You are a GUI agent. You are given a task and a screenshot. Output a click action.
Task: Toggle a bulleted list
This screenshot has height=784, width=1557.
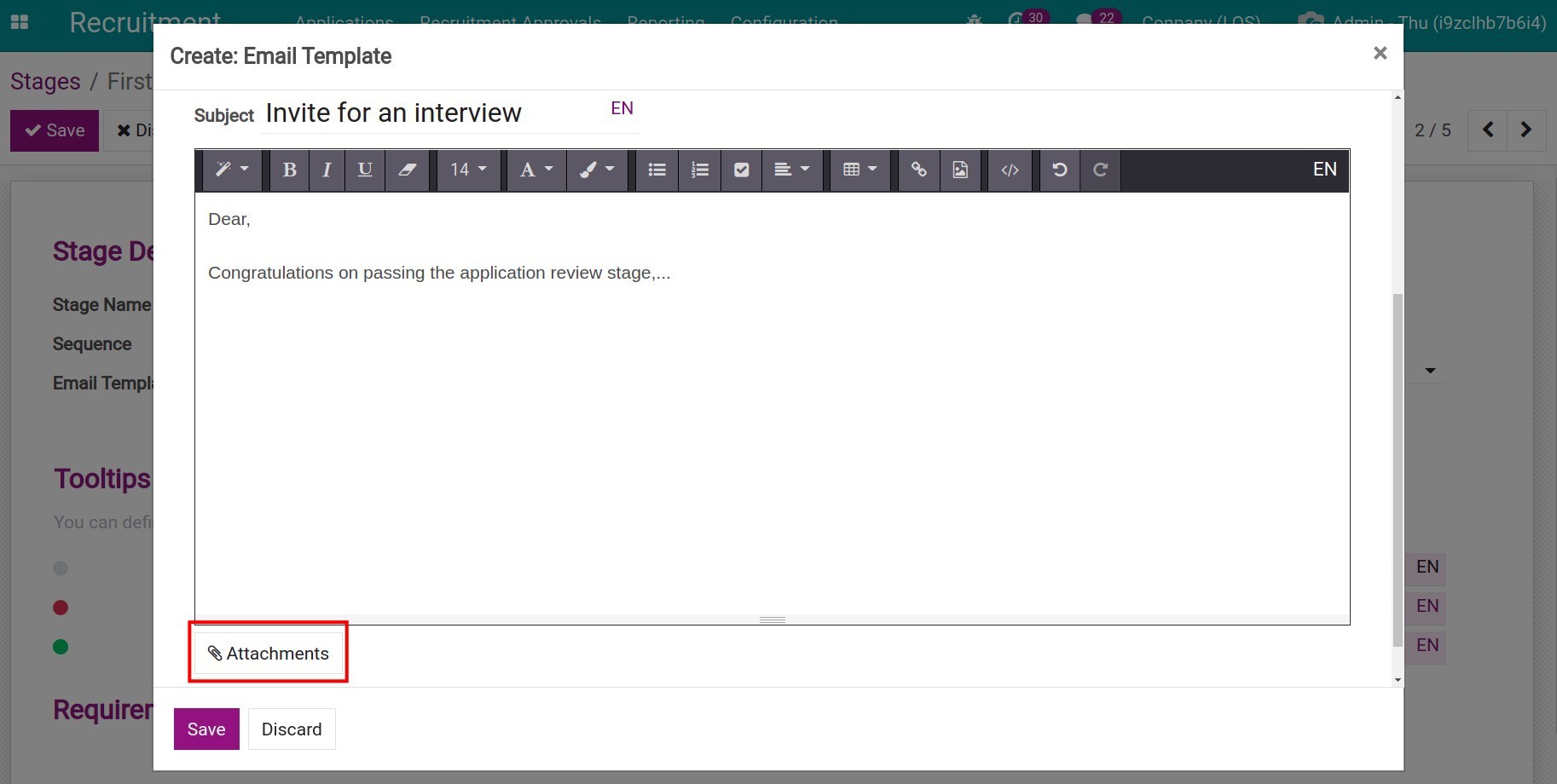[656, 170]
